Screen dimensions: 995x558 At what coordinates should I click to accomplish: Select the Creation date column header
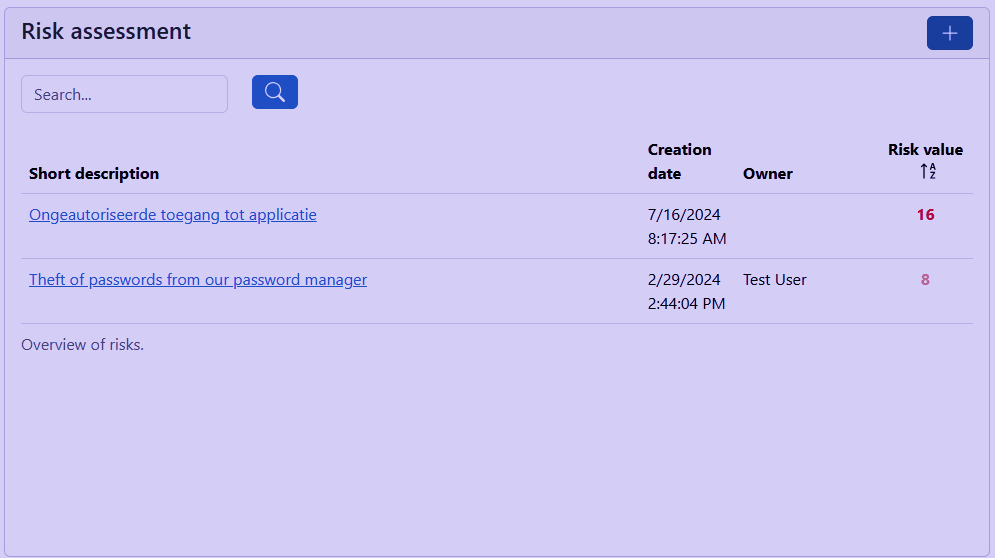(x=679, y=161)
